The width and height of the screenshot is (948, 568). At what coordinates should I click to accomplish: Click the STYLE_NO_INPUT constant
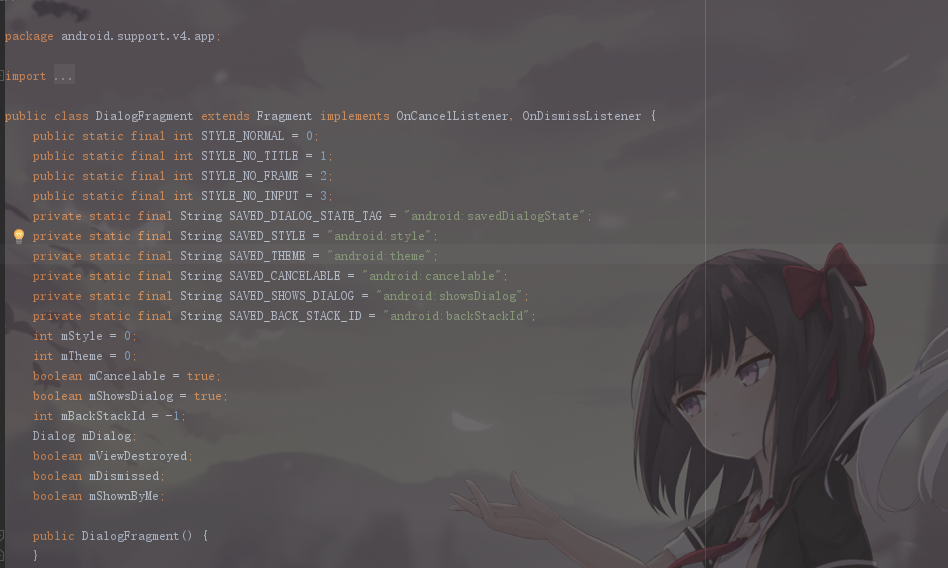tap(250, 196)
